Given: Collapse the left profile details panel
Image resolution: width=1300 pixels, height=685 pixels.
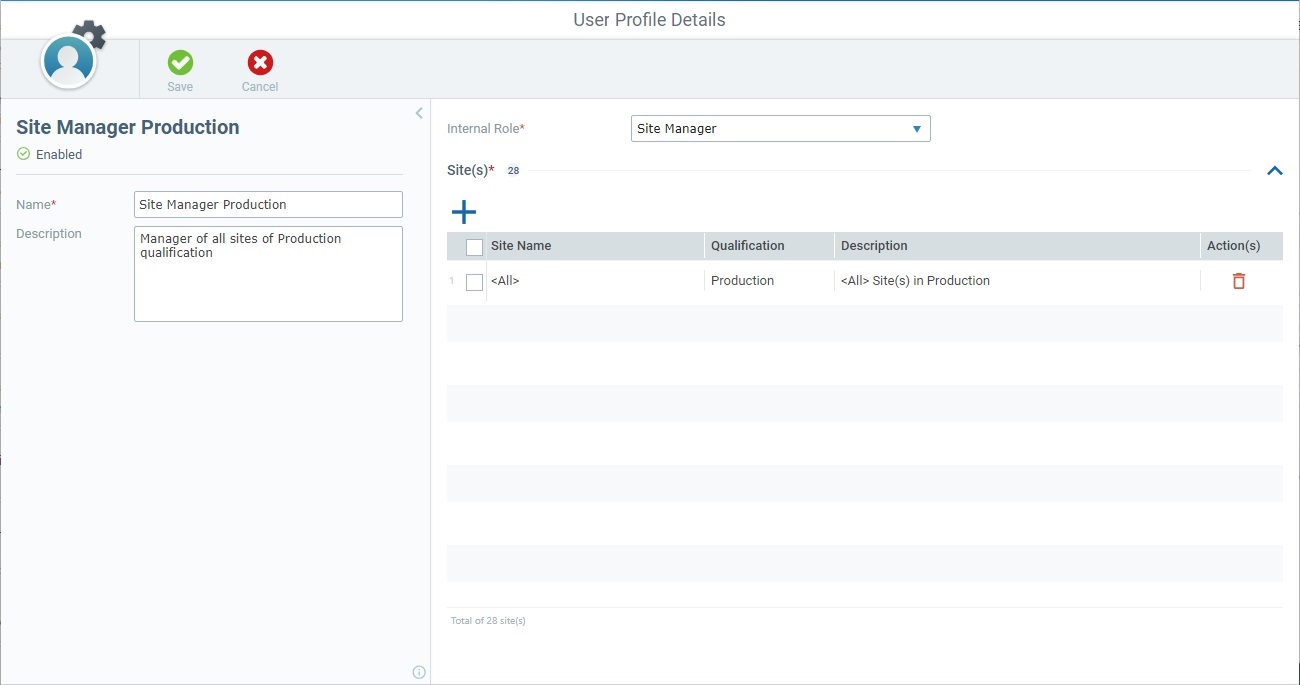Looking at the screenshot, I should click(x=418, y=112).
